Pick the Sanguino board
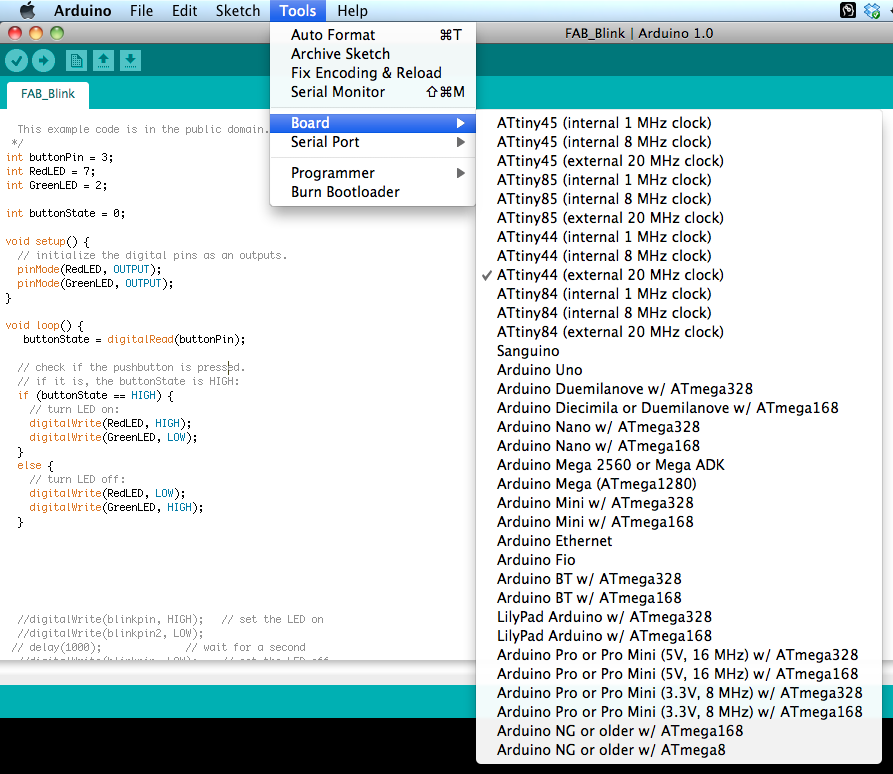This screenshot has height=774, width=893. (678, 351)
